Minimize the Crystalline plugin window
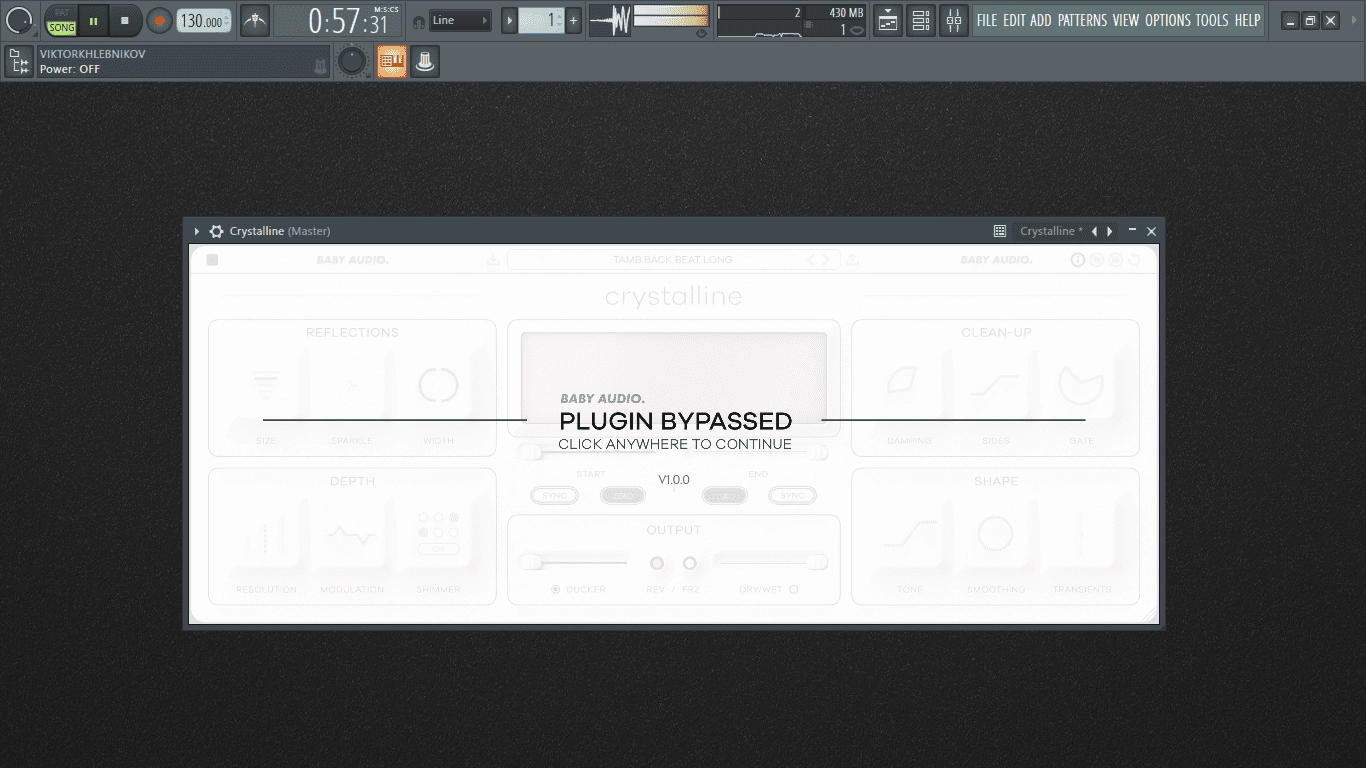 1132,230
